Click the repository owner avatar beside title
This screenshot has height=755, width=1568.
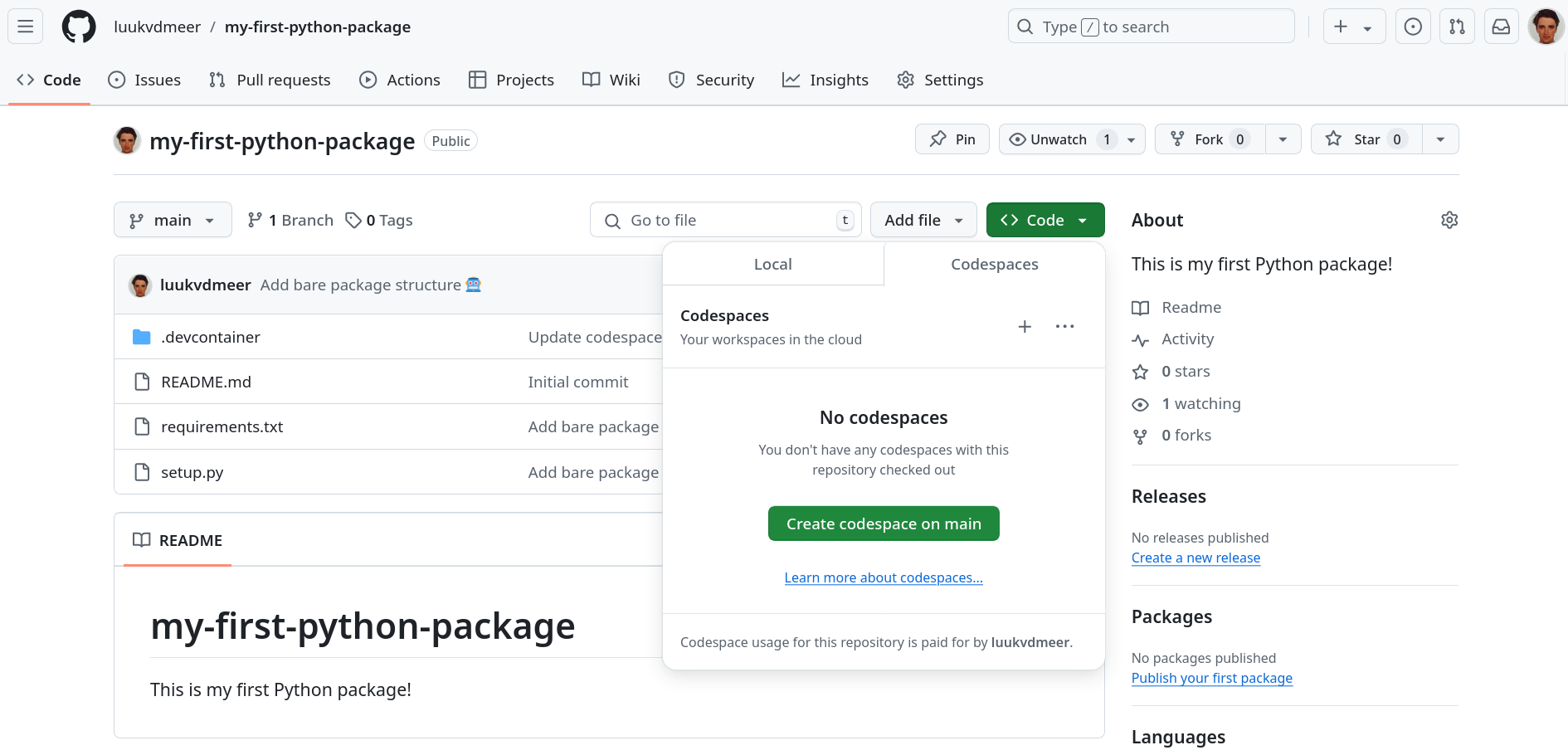pyautogui.click(x=127, y=140)
